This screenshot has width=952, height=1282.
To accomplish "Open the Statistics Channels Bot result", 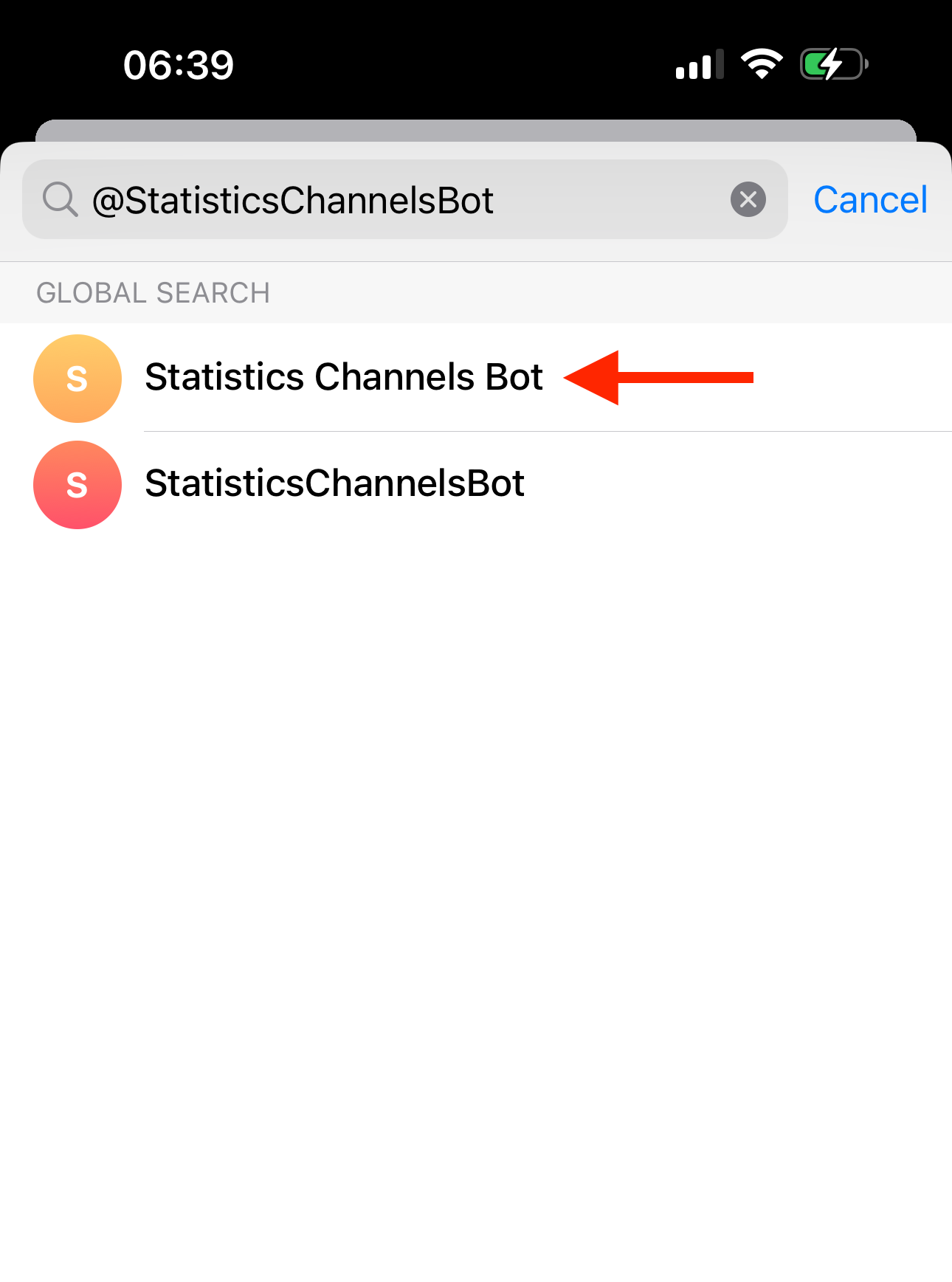I will (x=344, y=377).
